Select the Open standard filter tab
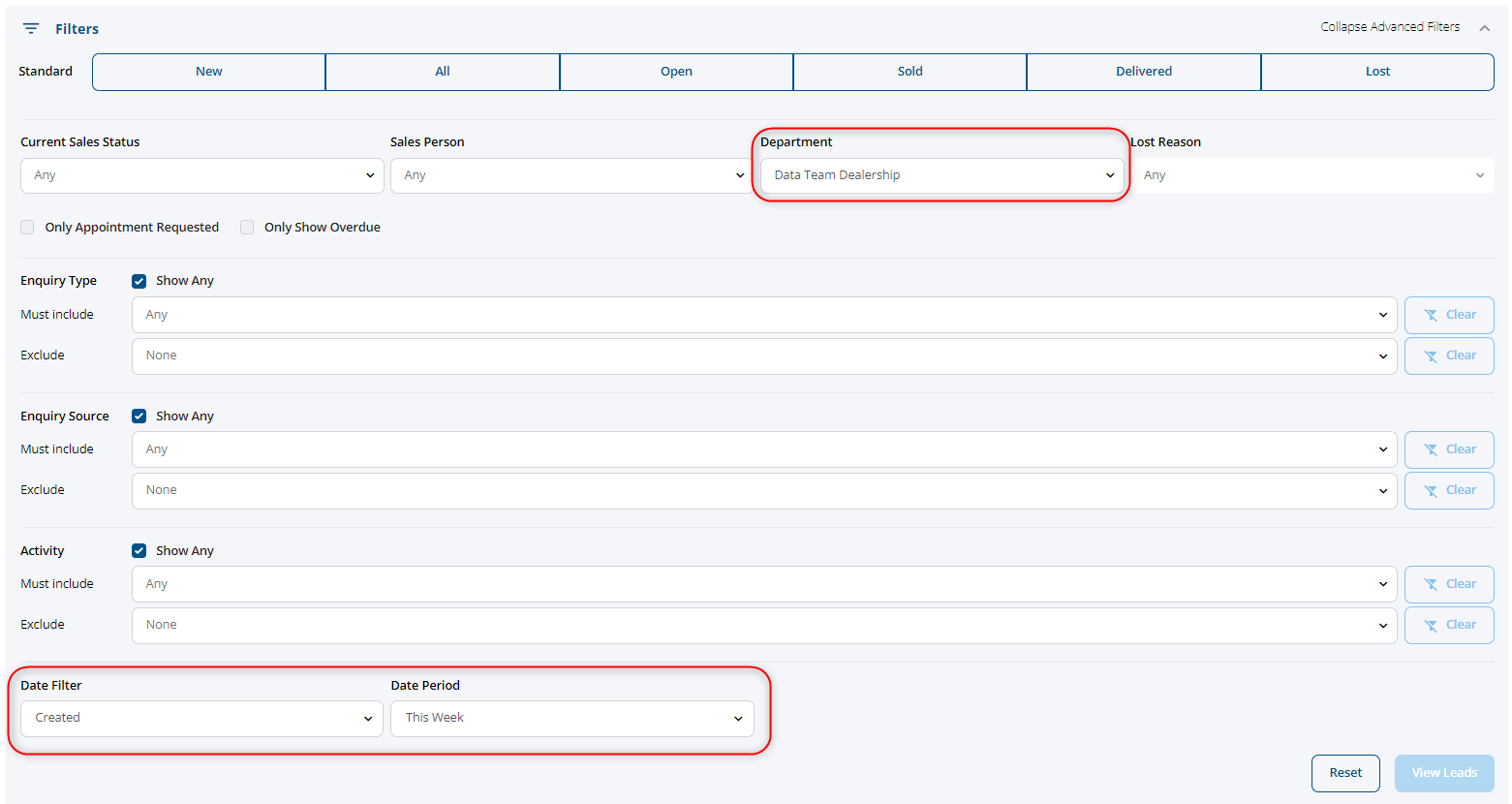Viewport: 1512px width, 804px height. coord(676,72)
